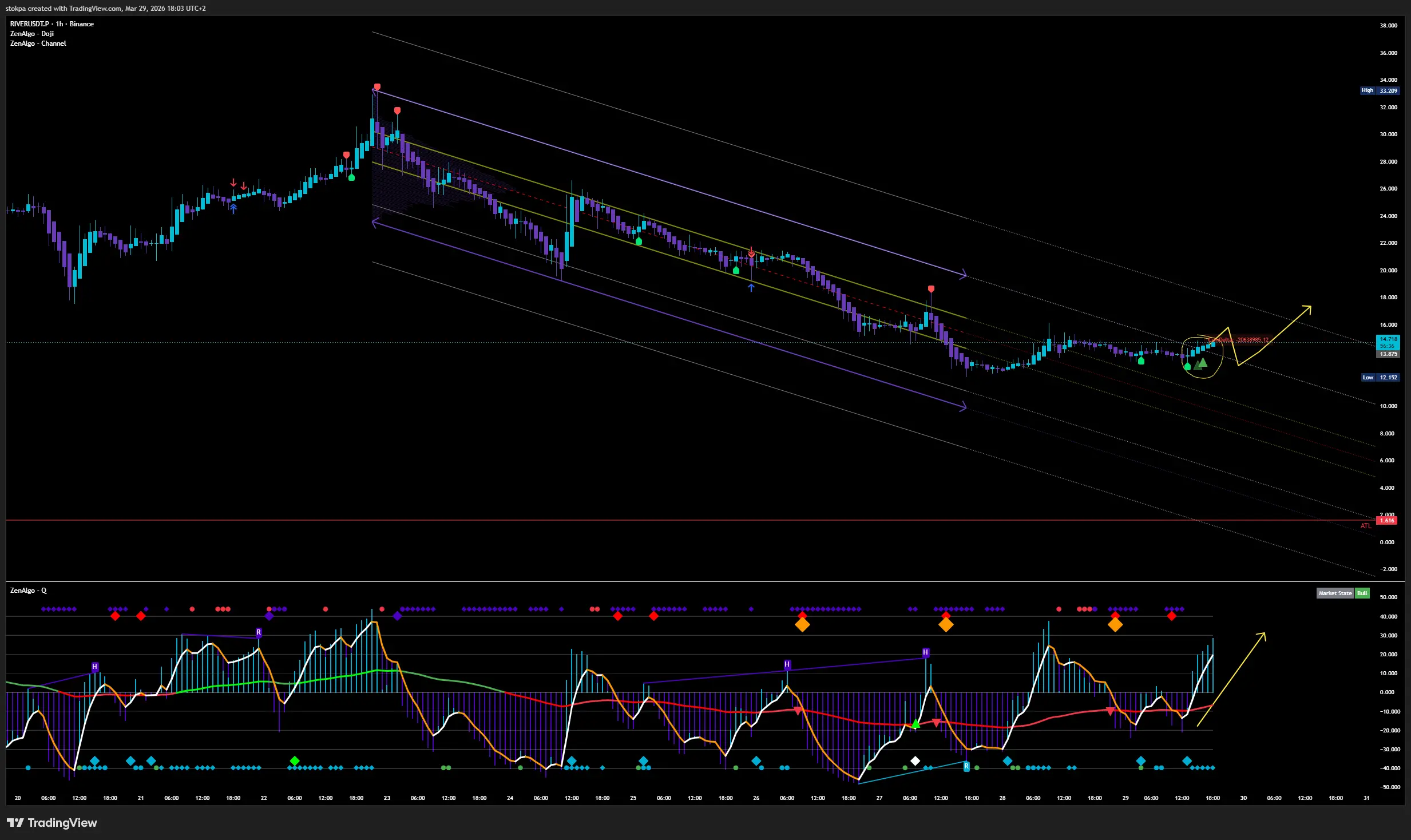Click the red ATL 1.616 price tag
Image resolution: width=1411 pixels, height=840 pixels.
[1387, 521]
